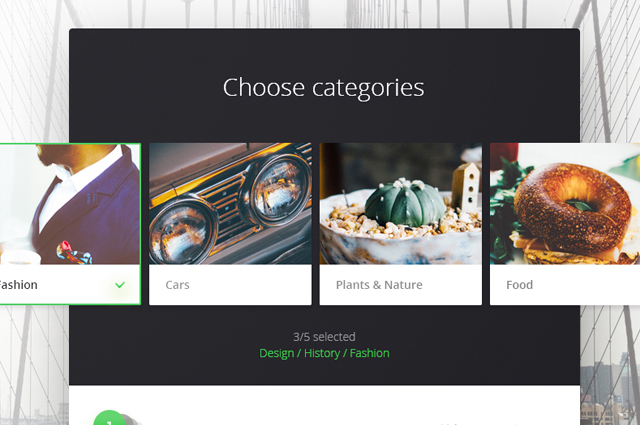Click the white footer of Plants & Nature card

400,285
